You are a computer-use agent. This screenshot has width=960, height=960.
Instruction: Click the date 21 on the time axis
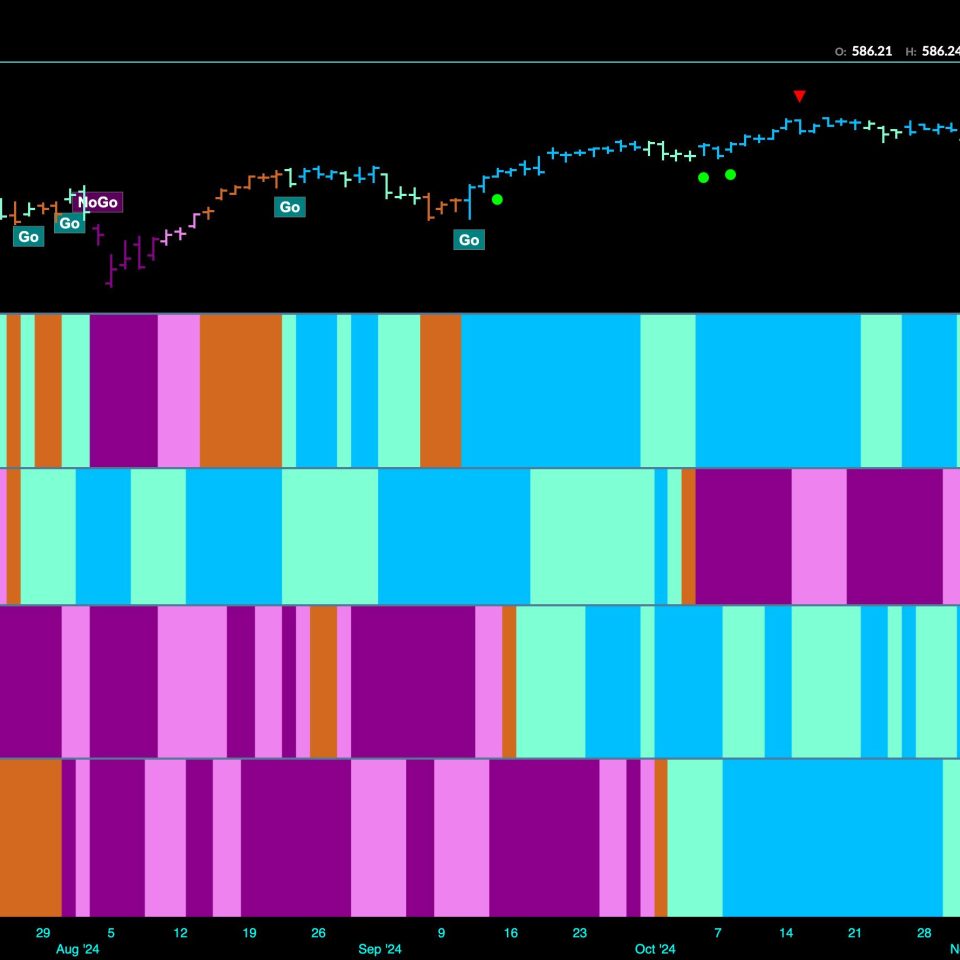click(855, 933)
